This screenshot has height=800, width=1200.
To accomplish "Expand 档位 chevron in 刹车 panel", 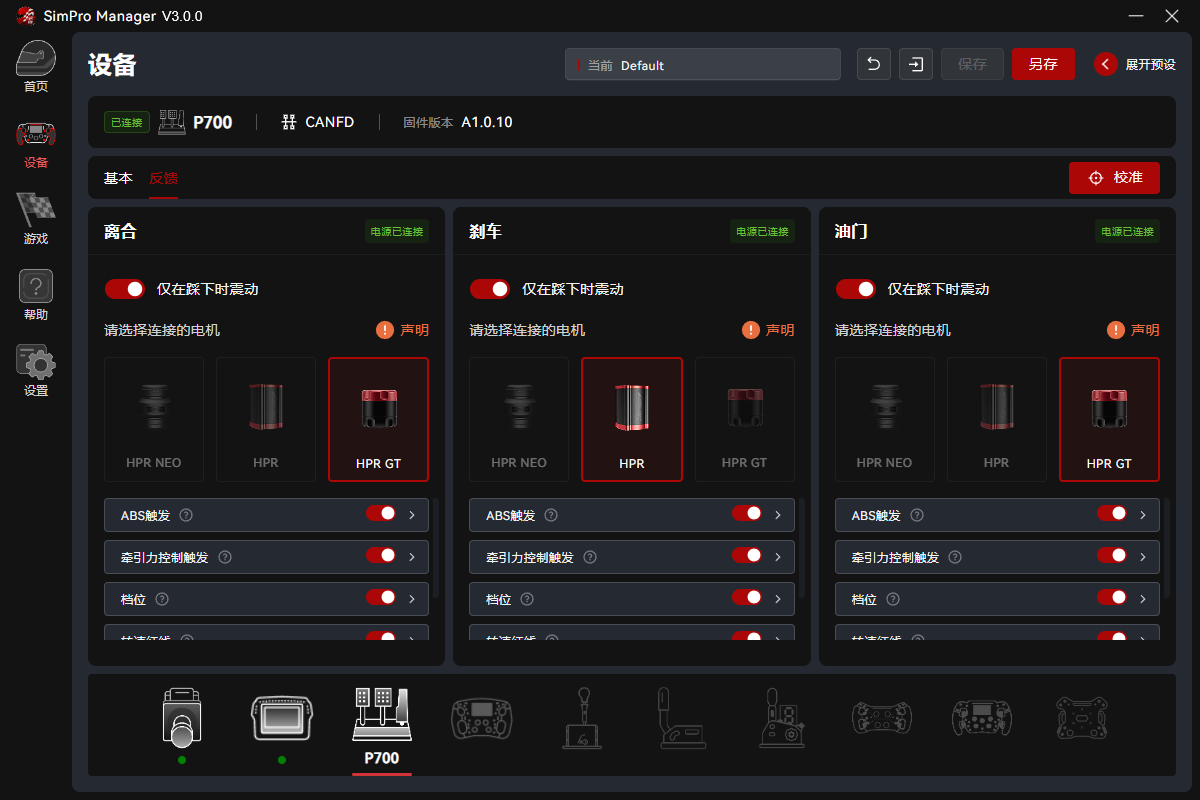I will (x=777, y=599).
